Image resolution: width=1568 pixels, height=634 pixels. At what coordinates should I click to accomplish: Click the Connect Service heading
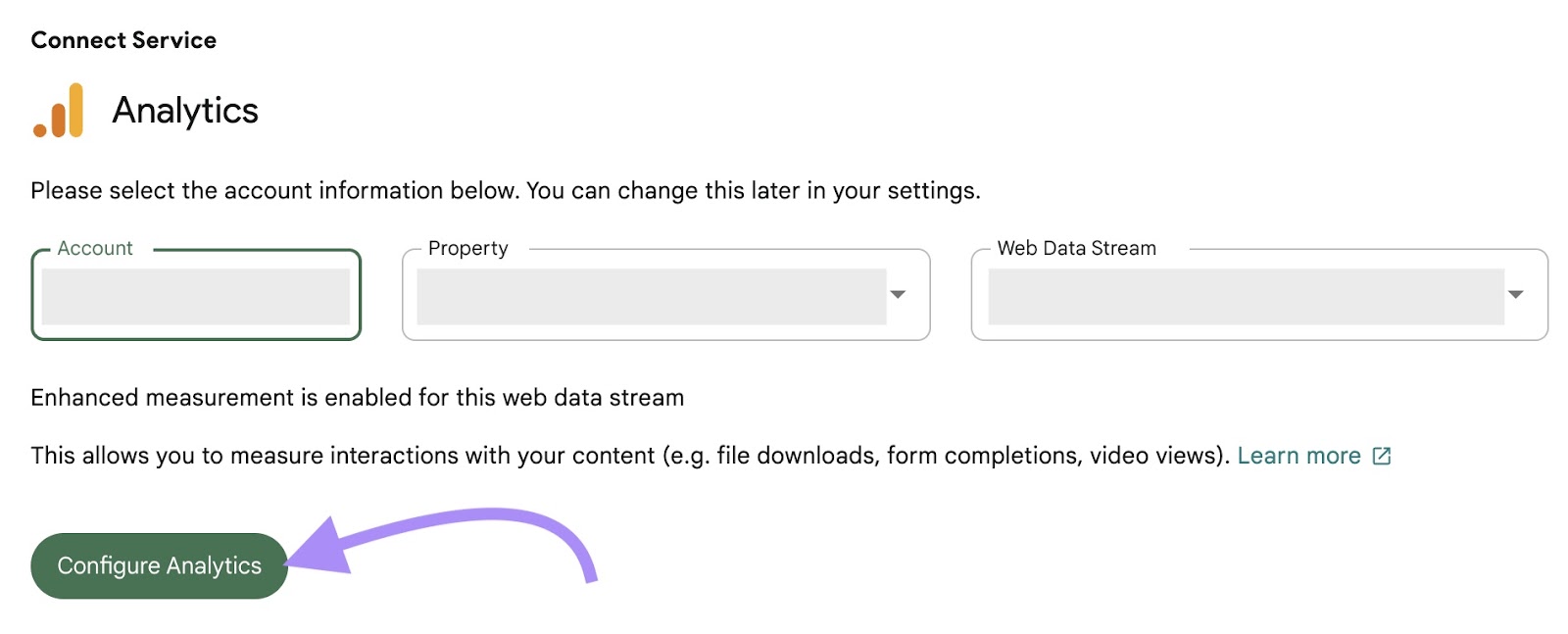[122, 40]
